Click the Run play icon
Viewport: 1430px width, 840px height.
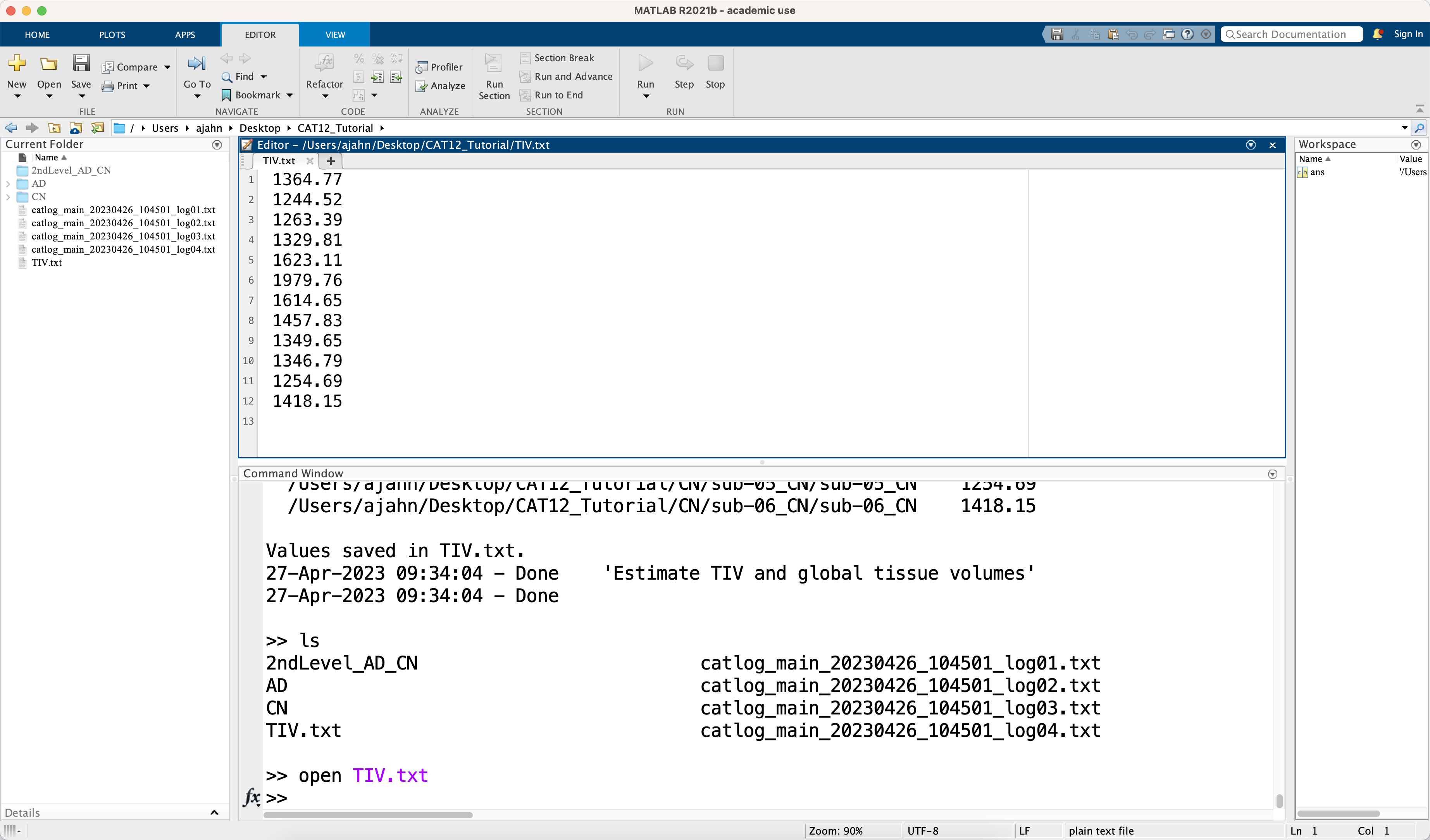[645, 63]
